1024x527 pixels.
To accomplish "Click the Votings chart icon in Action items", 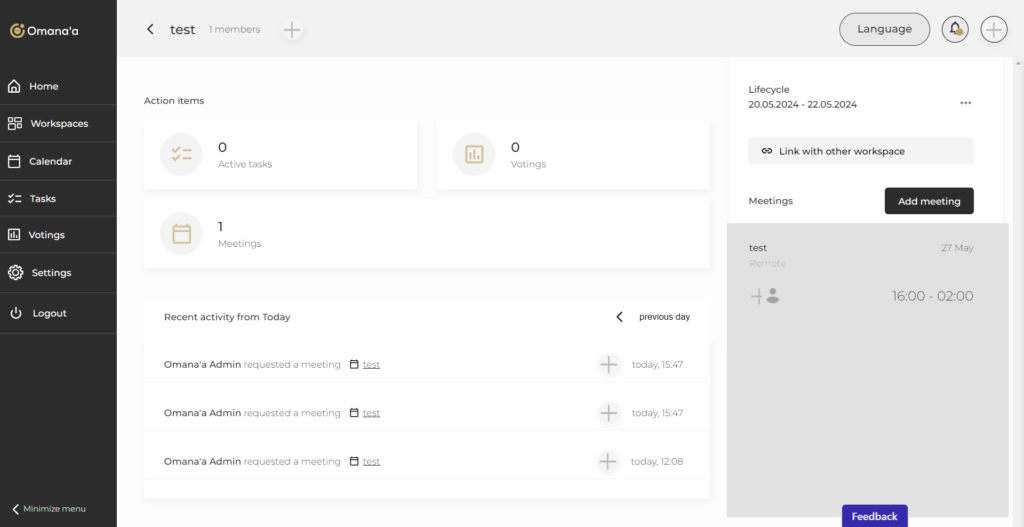I will point(474,154).
